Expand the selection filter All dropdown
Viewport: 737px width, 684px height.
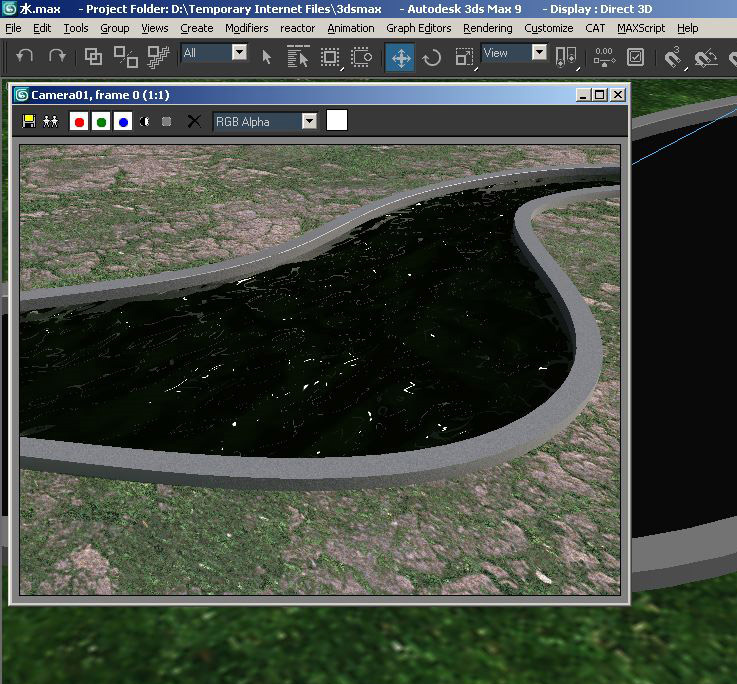(x=239, y=53)
